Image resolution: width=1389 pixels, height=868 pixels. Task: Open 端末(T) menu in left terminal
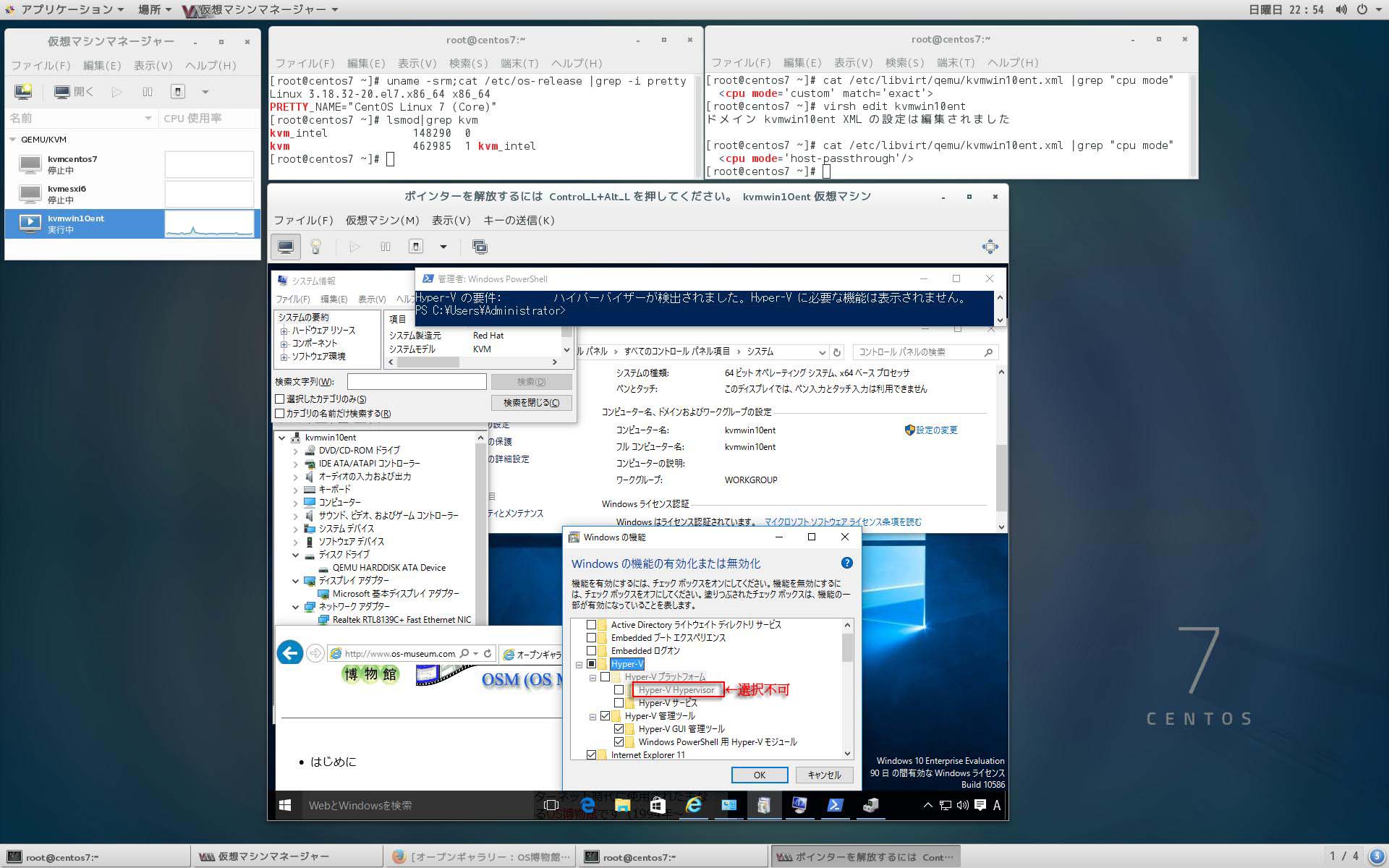pyautogui.click(x=519, y=63)
